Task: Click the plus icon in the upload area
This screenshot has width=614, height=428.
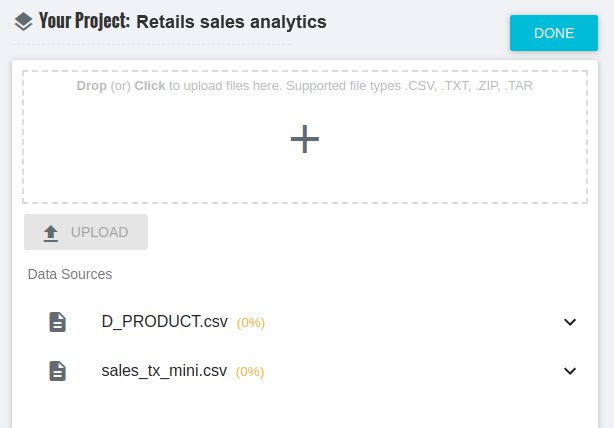Action: (x=305, y=139)
